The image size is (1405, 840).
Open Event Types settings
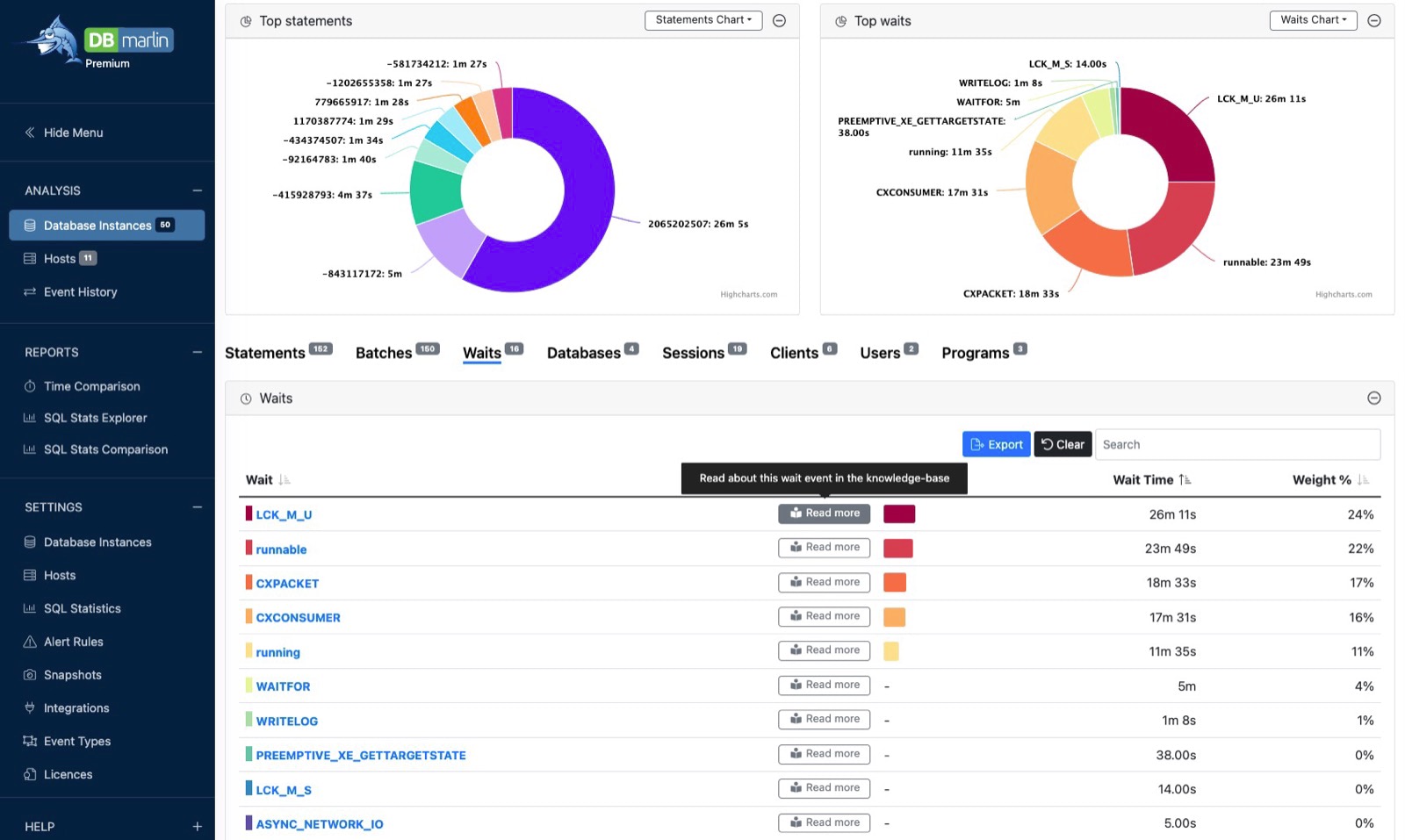tap(67, 742)
